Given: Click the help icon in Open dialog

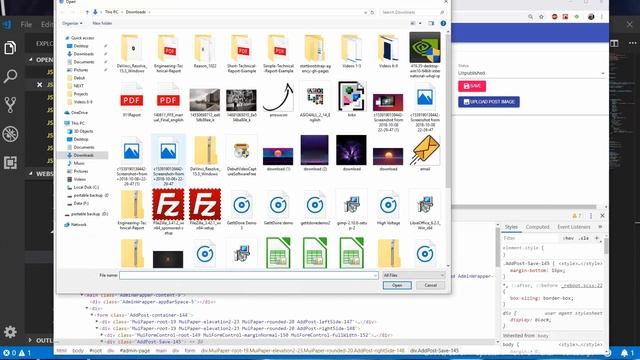Looking at the screenshot, I should [x=443, y=23].
